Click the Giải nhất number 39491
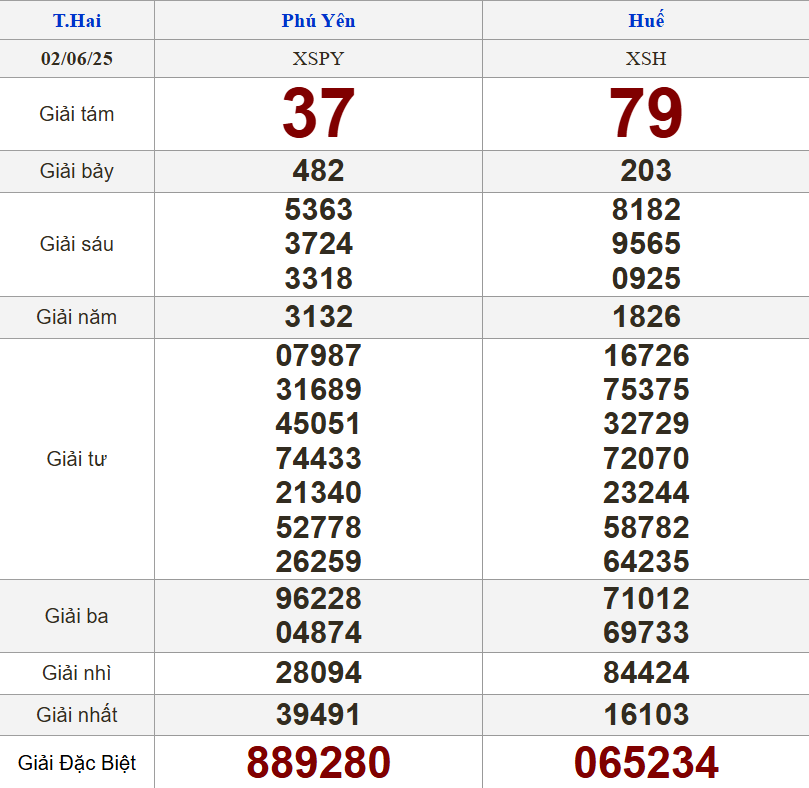809x788 pixels. 318,715
